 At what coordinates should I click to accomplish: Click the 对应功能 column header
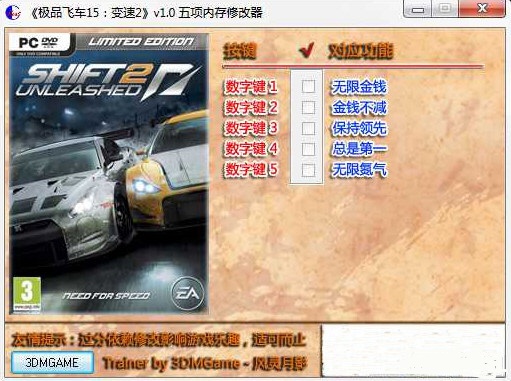click(360, 51)
